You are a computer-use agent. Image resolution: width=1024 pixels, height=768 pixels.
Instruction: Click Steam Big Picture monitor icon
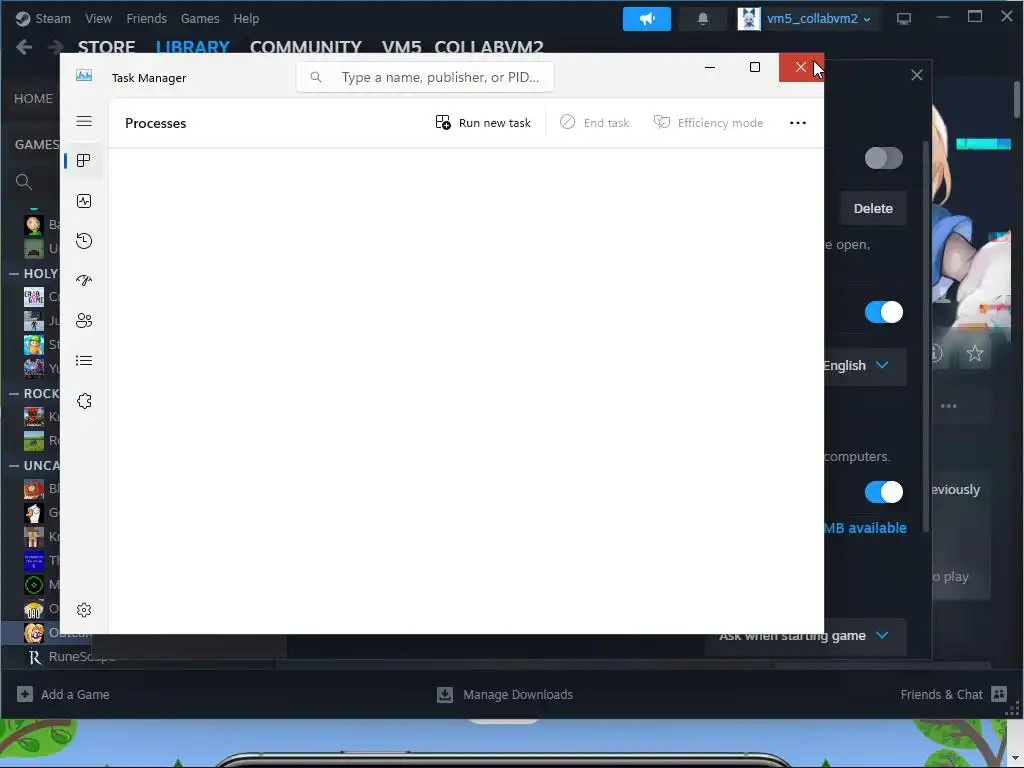(904, 19)
